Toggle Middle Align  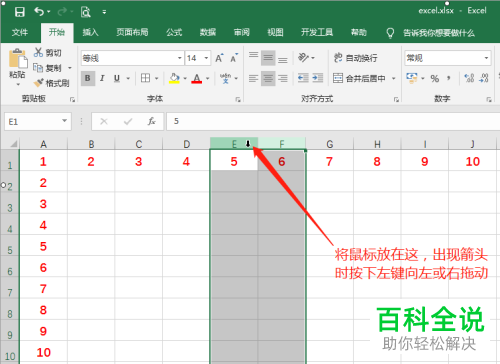point(268,58)
